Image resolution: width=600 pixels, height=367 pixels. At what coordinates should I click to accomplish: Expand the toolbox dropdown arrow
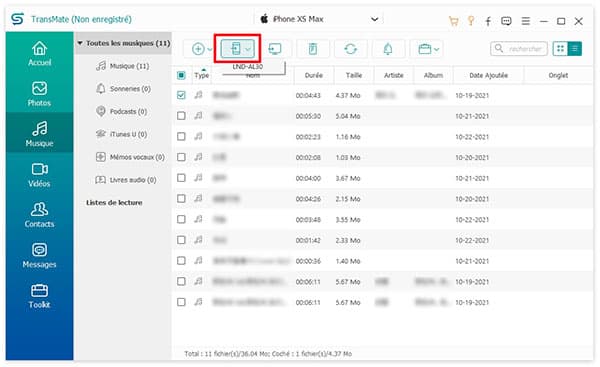[x=437, y=49]
